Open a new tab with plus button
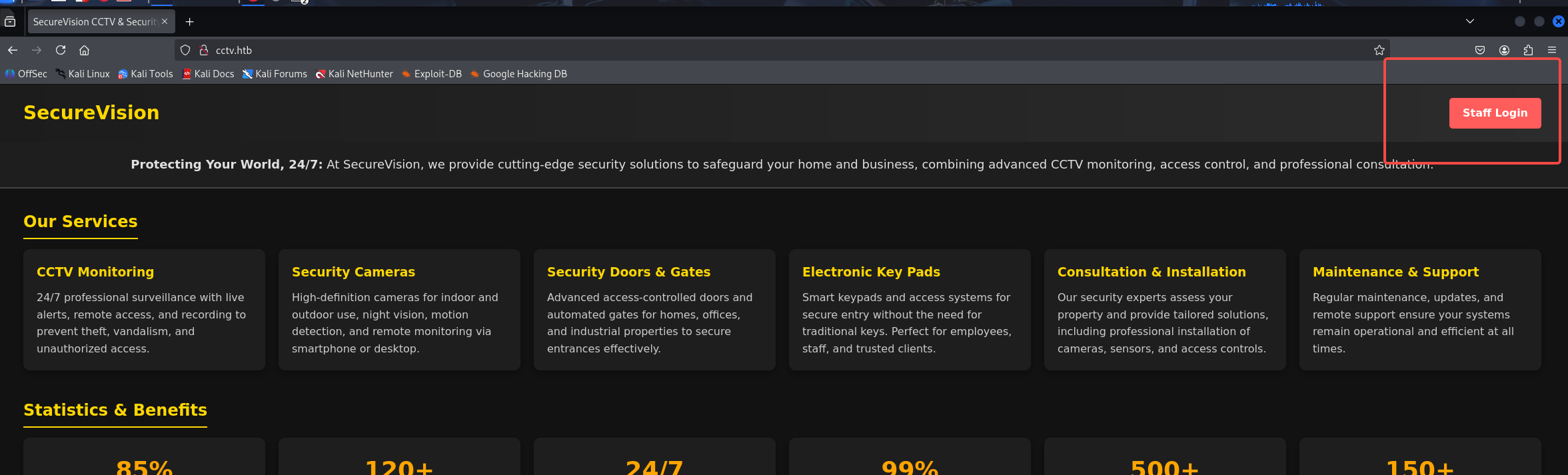This screenshot has width=1568, height=475. pyautogui.click(x=190, y=22)
